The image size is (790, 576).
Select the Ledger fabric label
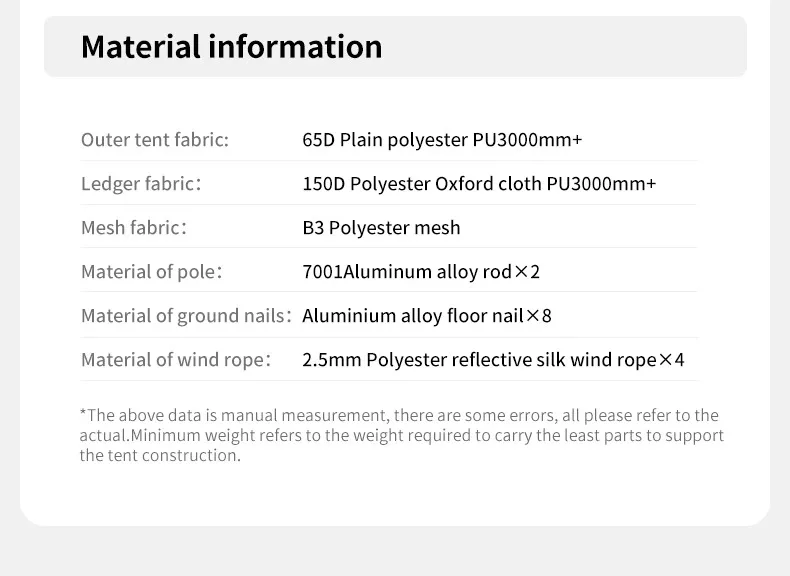[x=141, y=183]
